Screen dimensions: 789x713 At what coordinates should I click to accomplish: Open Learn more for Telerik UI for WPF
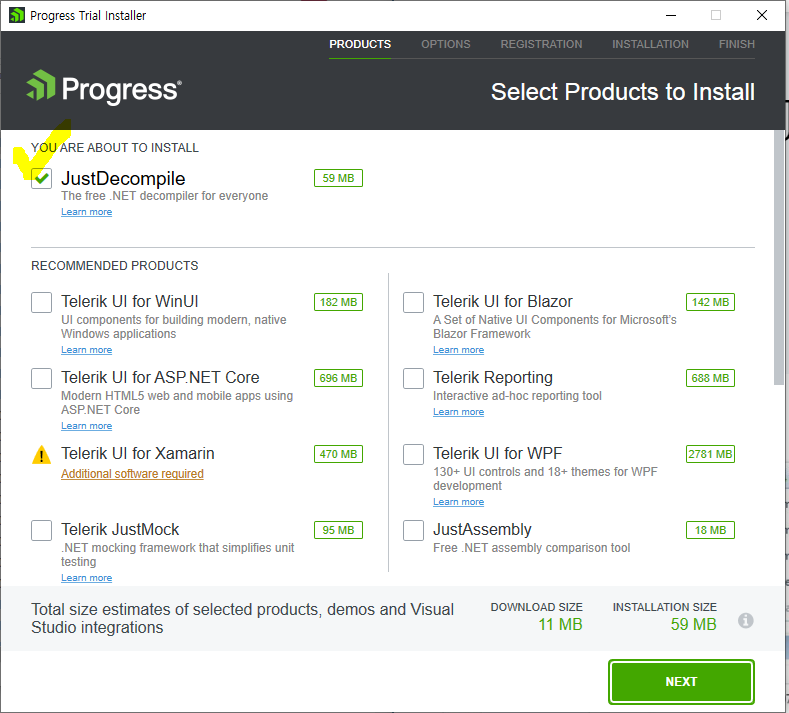point(458,502)
